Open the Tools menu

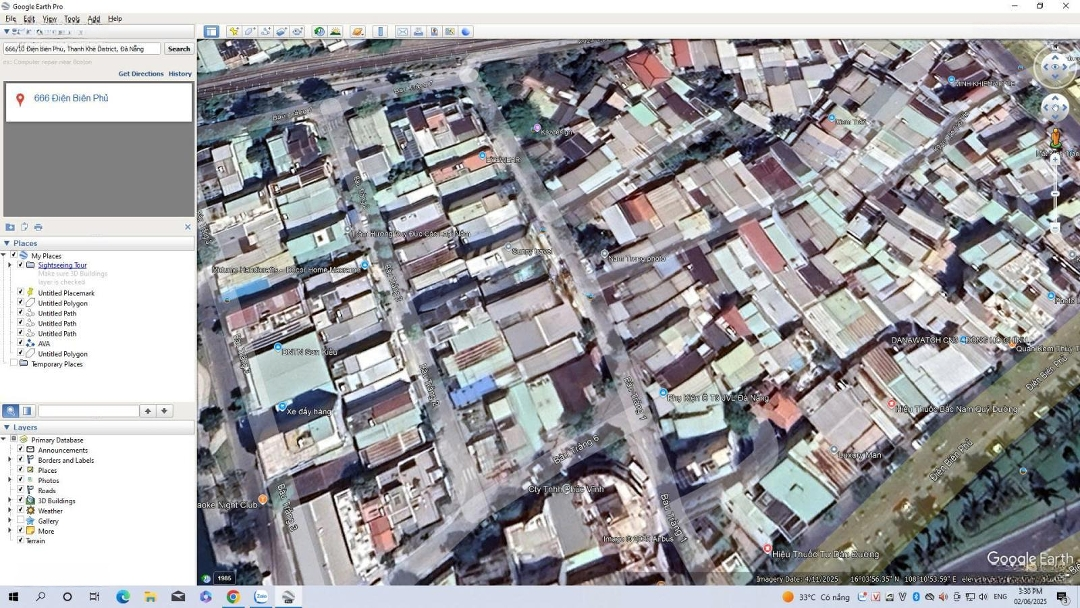[72, 19]
